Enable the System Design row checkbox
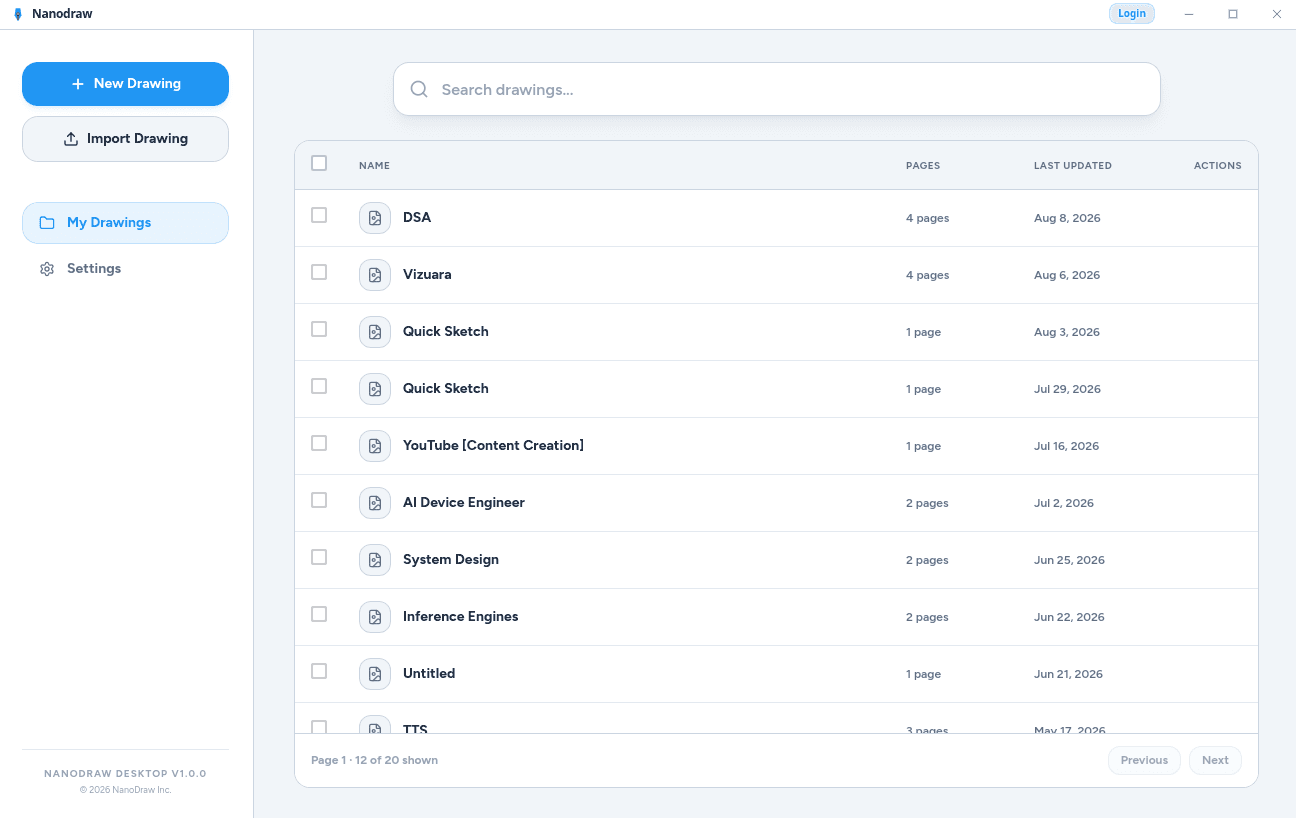The width and height of the screenshot is (1296, 818). (319, 557)
